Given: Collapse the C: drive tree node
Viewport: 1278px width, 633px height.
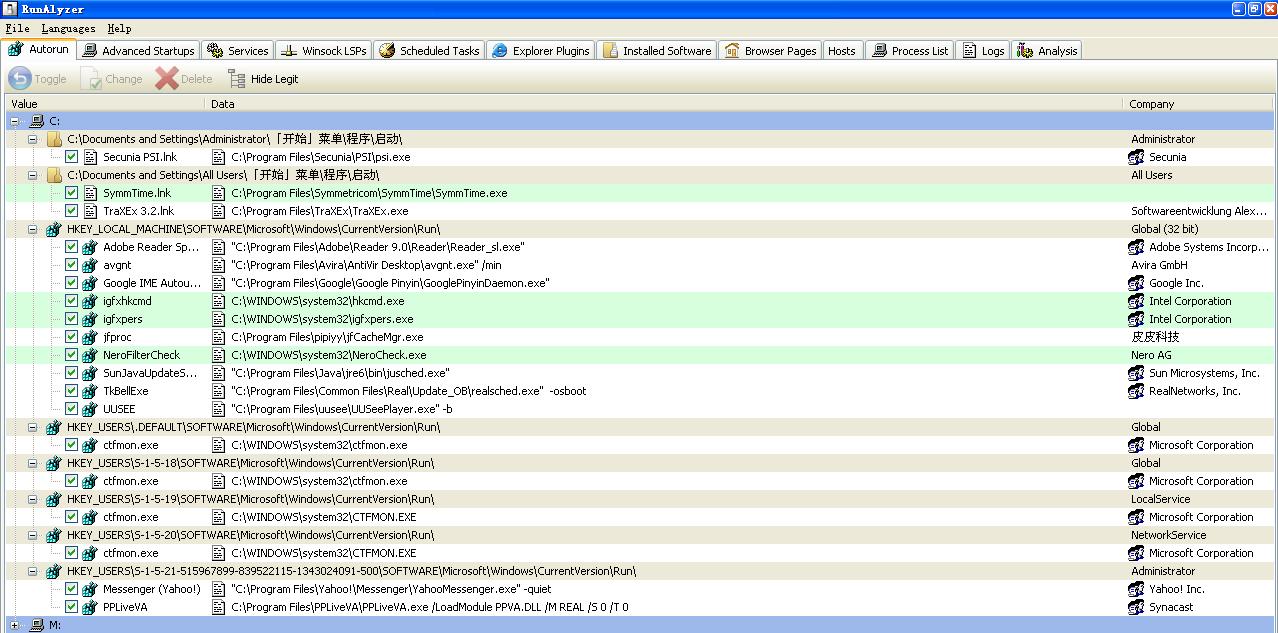Looking at the screenshot, I should 15,121.
